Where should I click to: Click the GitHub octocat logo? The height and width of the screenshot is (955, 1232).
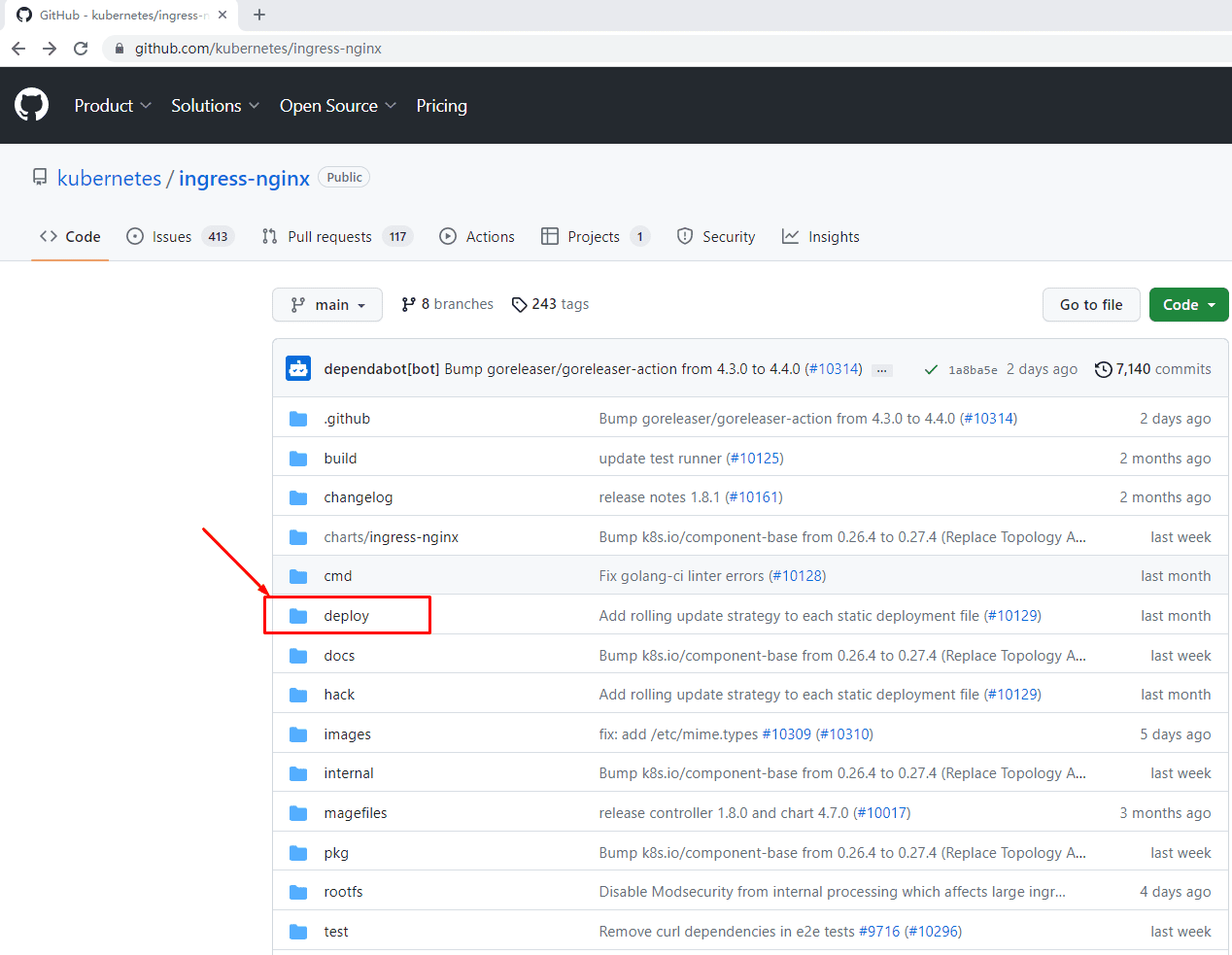[x=31, y=105]
